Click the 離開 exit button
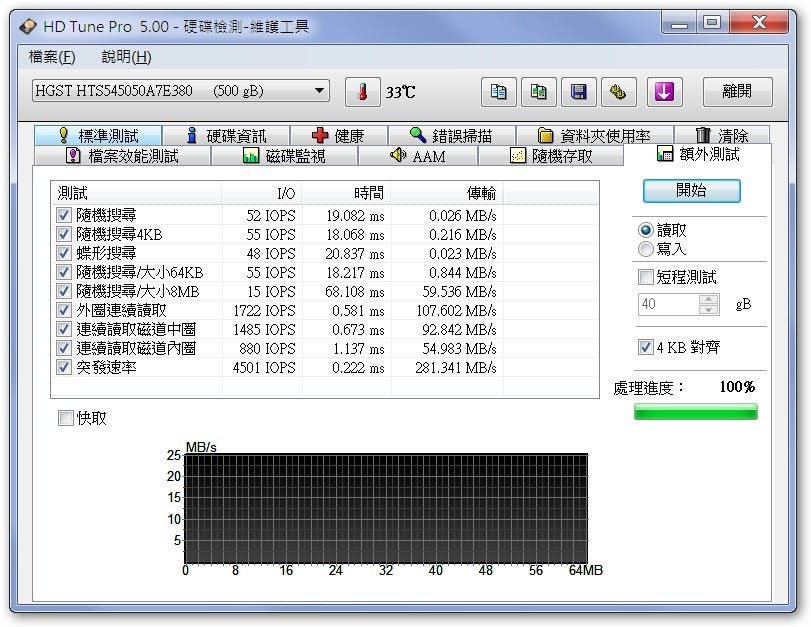 (736, 92)
